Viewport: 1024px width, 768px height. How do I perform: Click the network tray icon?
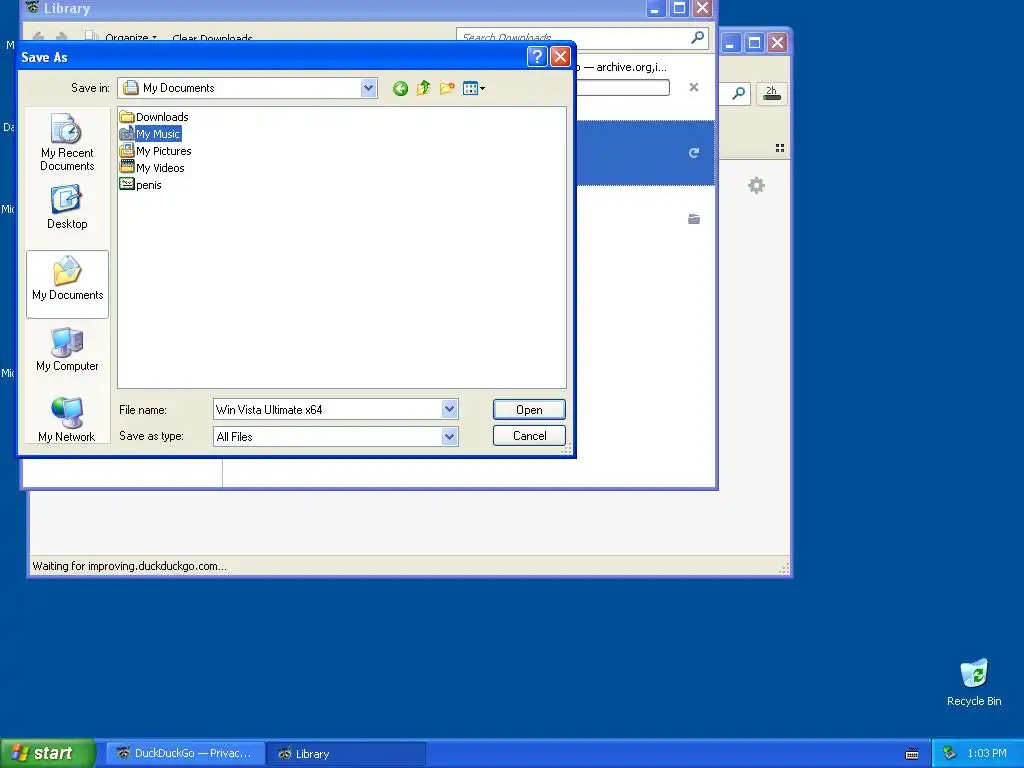pyautogui.click(x=950, y=753)
